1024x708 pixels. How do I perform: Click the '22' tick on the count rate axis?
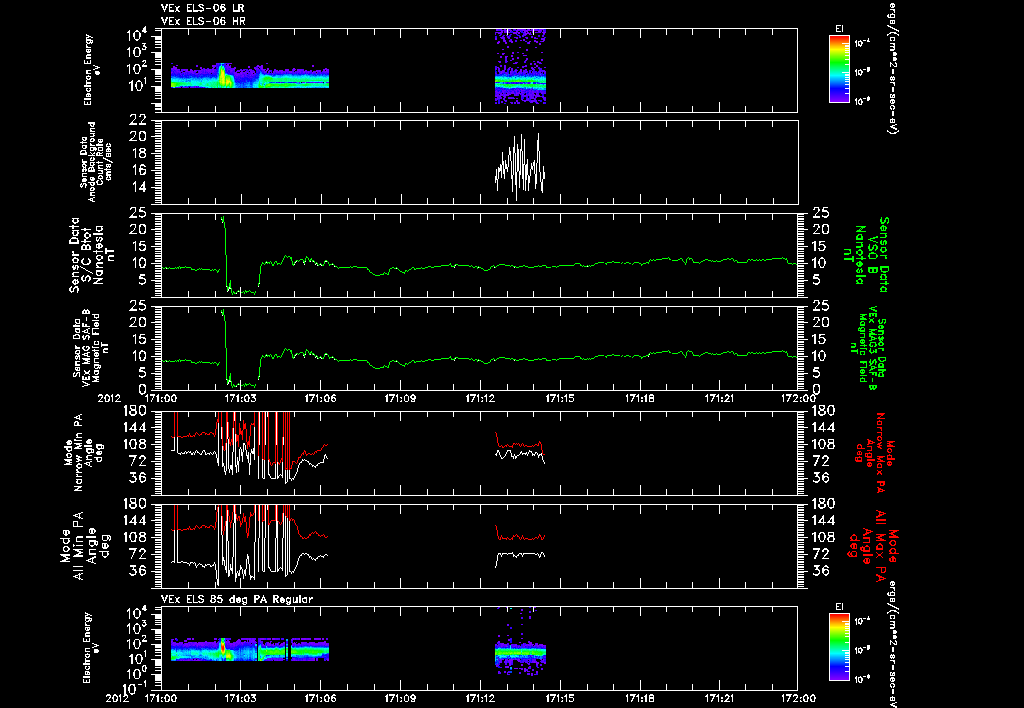point(137,120)
